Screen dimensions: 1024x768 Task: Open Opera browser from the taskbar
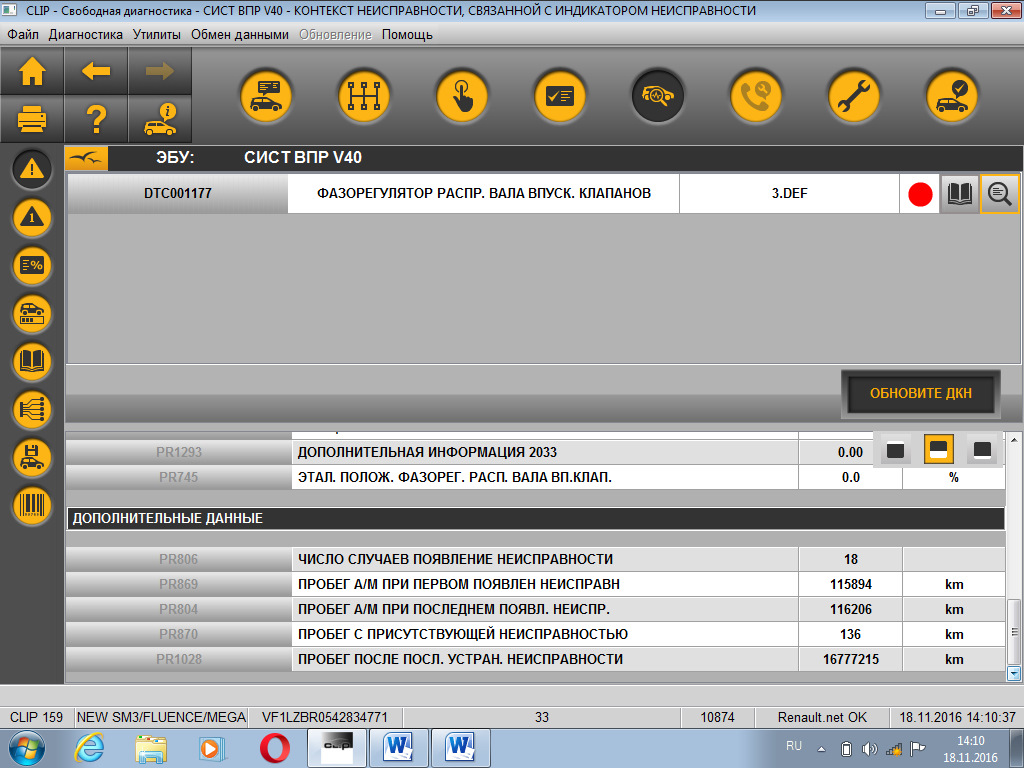(275, 748)
